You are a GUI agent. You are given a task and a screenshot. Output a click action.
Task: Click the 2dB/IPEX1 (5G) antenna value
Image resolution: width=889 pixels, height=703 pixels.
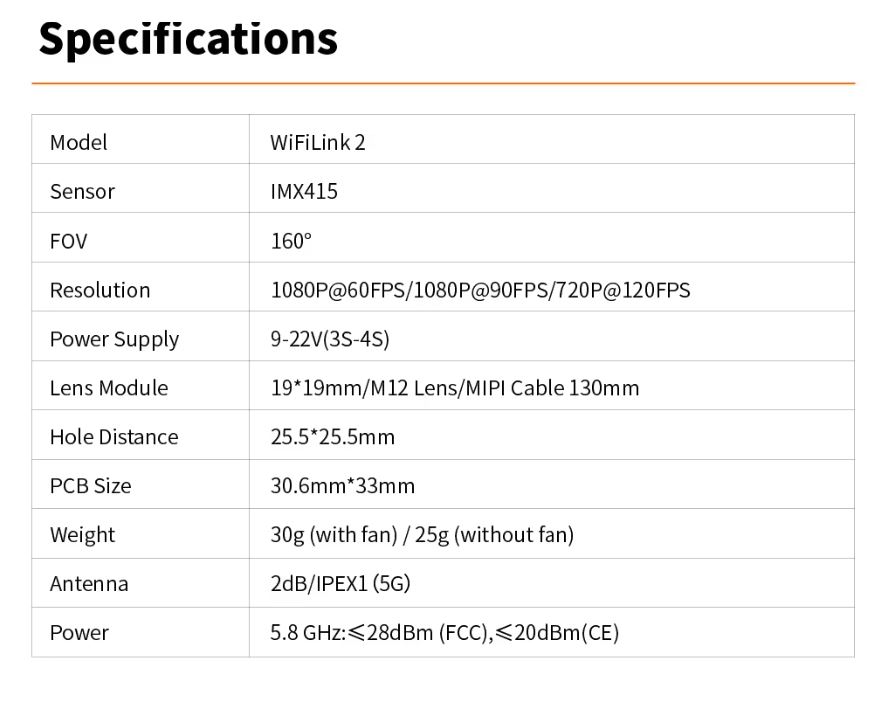[x=340, y=584]
